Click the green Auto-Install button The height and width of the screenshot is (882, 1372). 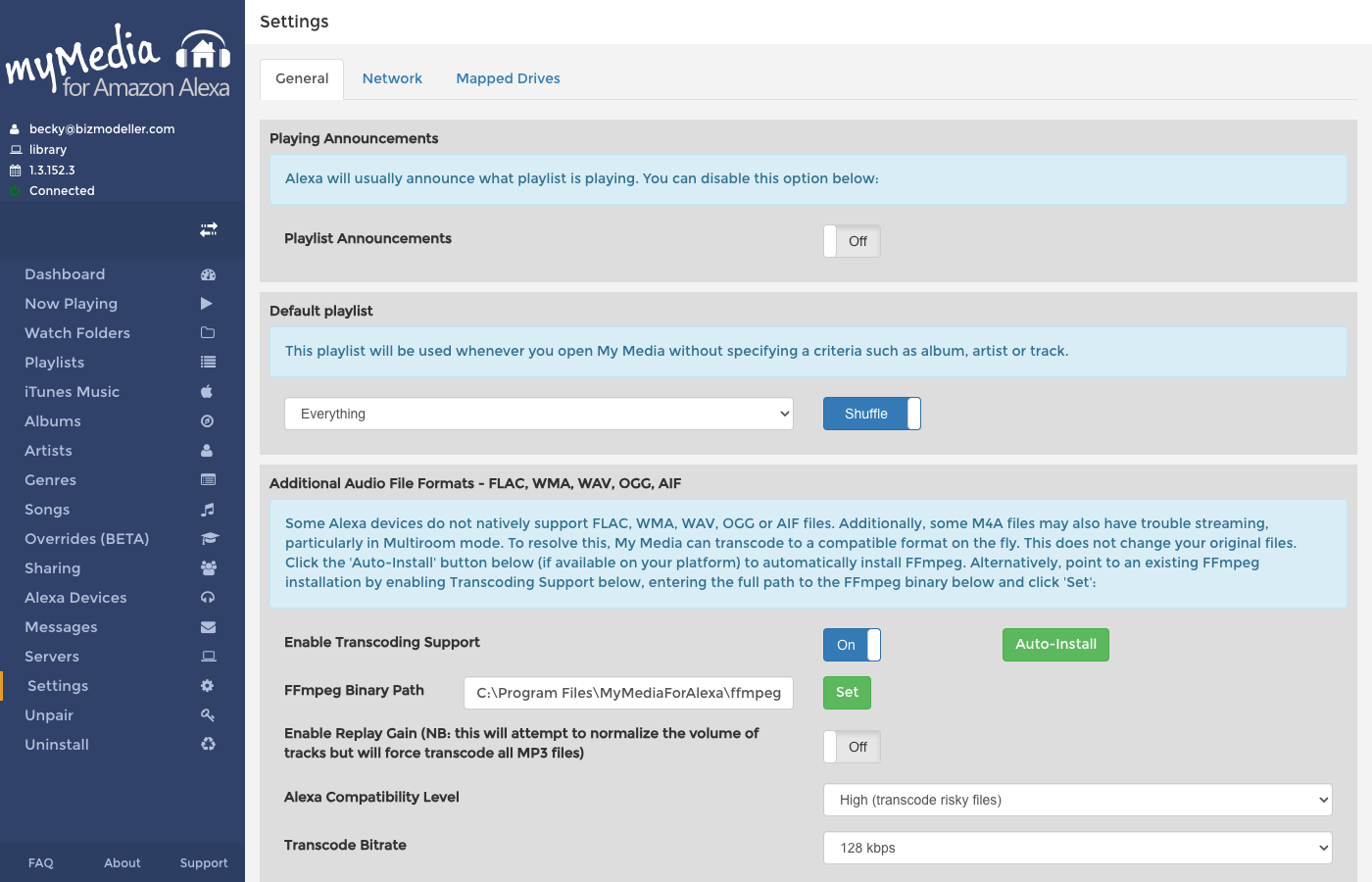tap(1055, 645)
